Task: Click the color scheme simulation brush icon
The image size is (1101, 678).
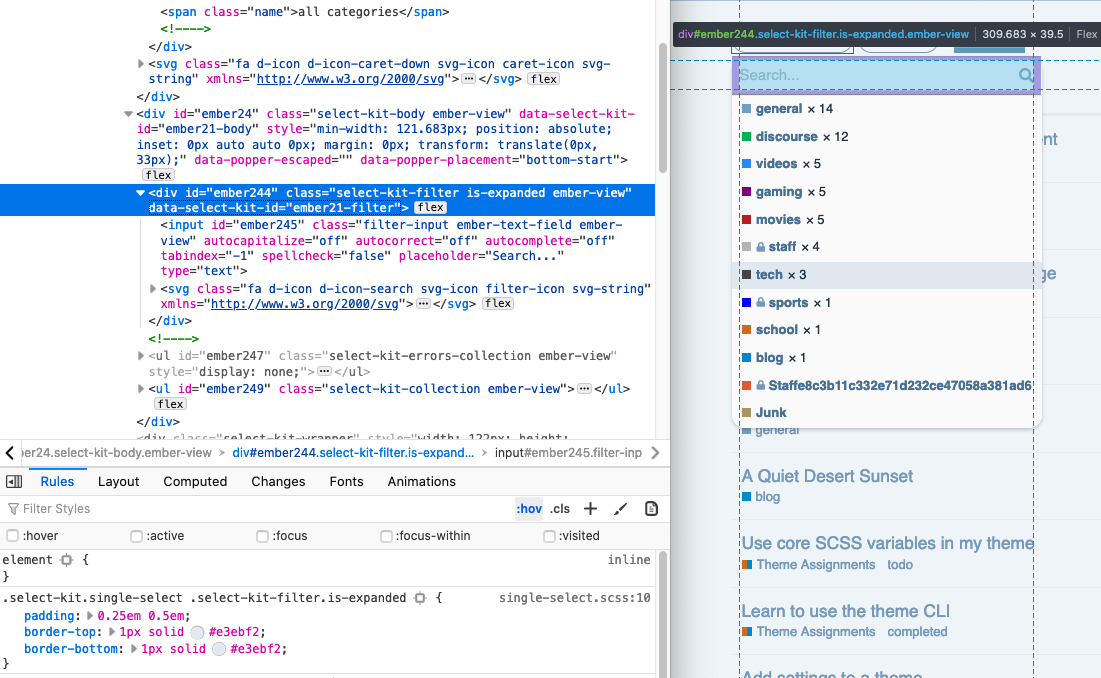Action: coord(620,509)
